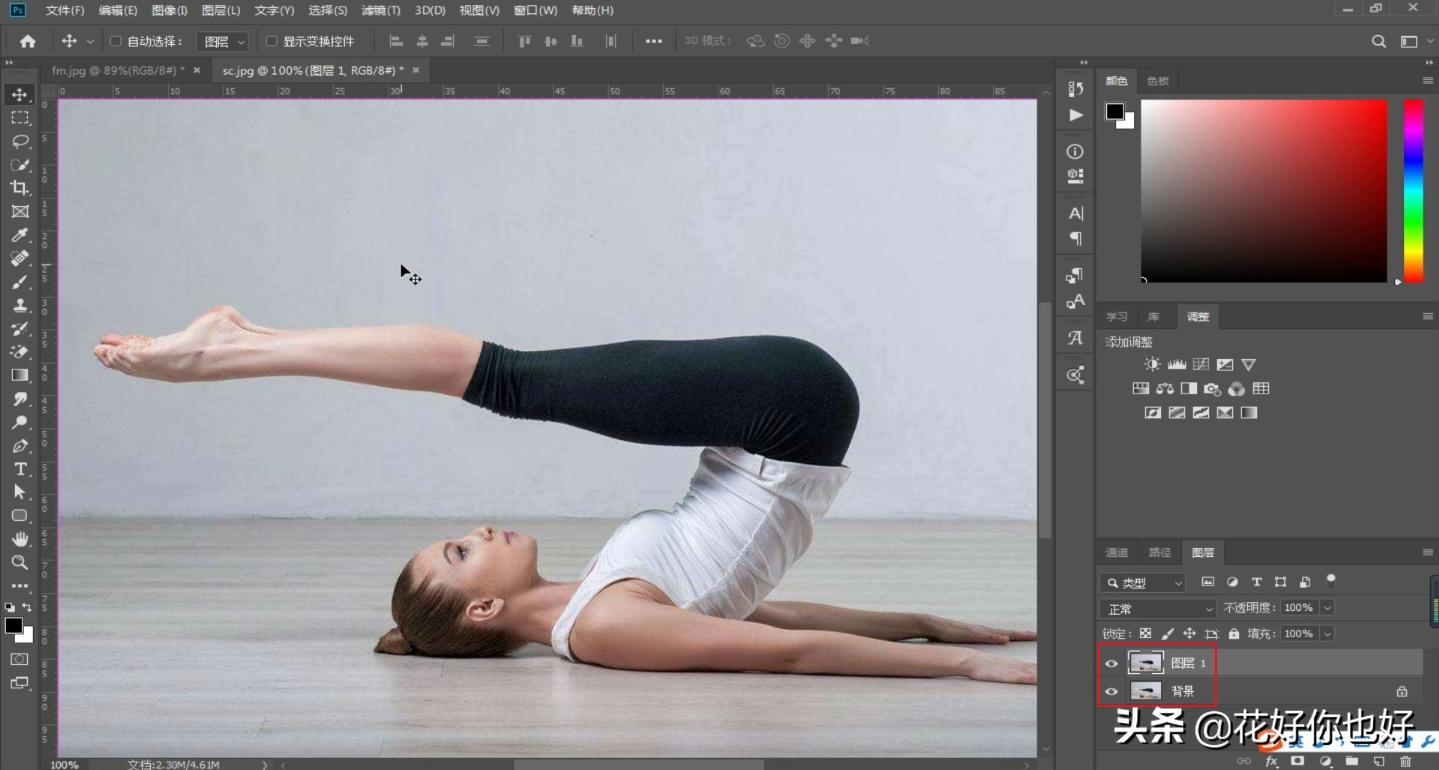This screenshot has height=770, width=1439.
Task: Pick a color in the red color field
Action: (x=1264, y=190)
